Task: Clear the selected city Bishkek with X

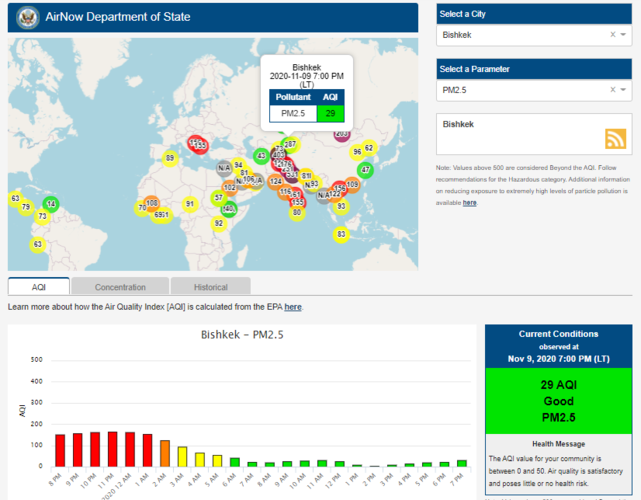Action: pyautogui.click(x=612, y=34)
